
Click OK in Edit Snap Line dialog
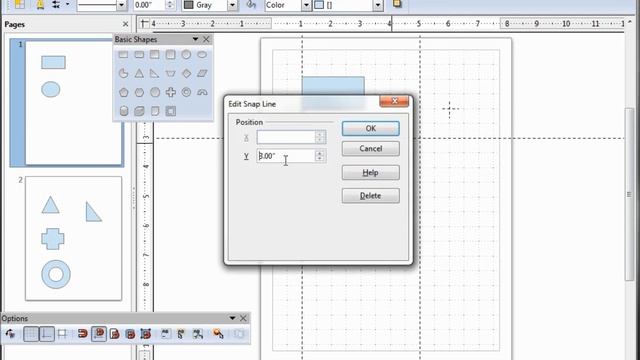tap(371, 129)
